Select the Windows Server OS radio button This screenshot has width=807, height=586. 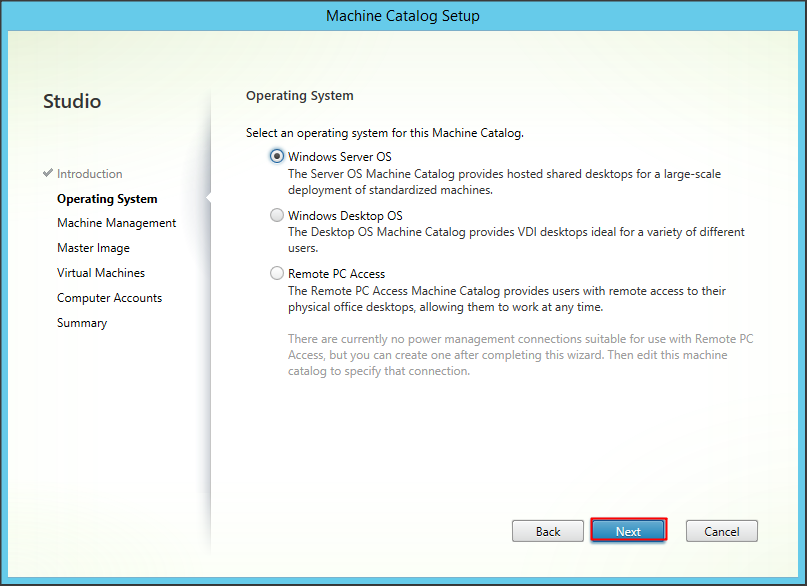click(277, 157)
